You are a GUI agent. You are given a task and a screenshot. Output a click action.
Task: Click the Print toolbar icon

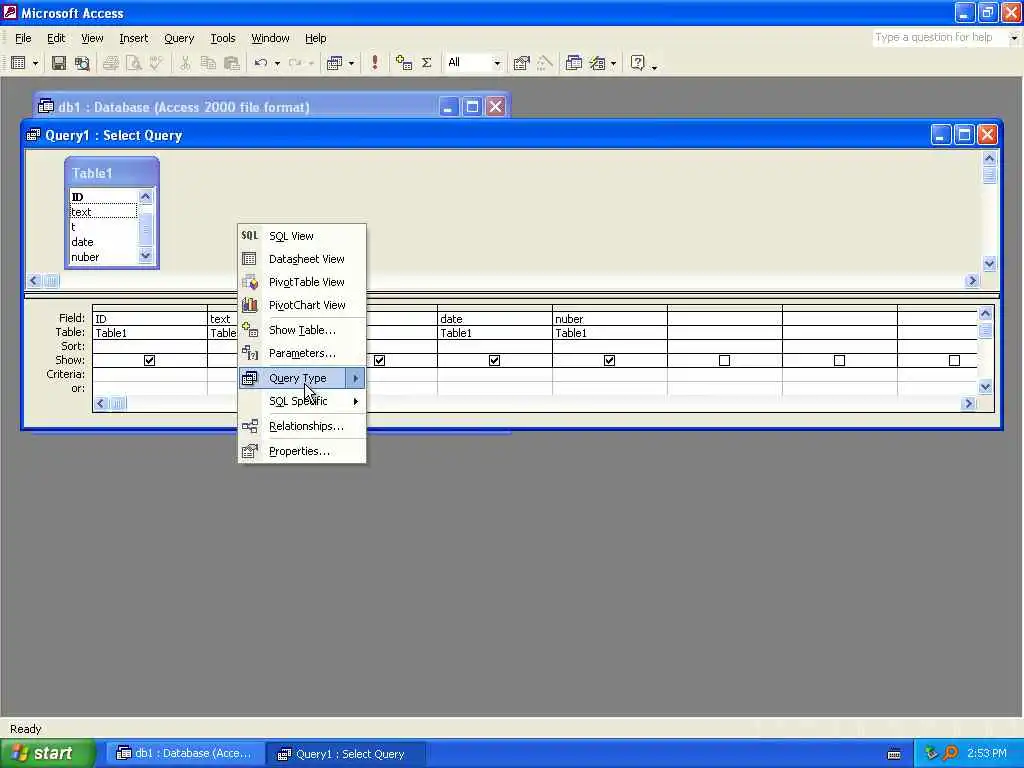tap(110, 63)
